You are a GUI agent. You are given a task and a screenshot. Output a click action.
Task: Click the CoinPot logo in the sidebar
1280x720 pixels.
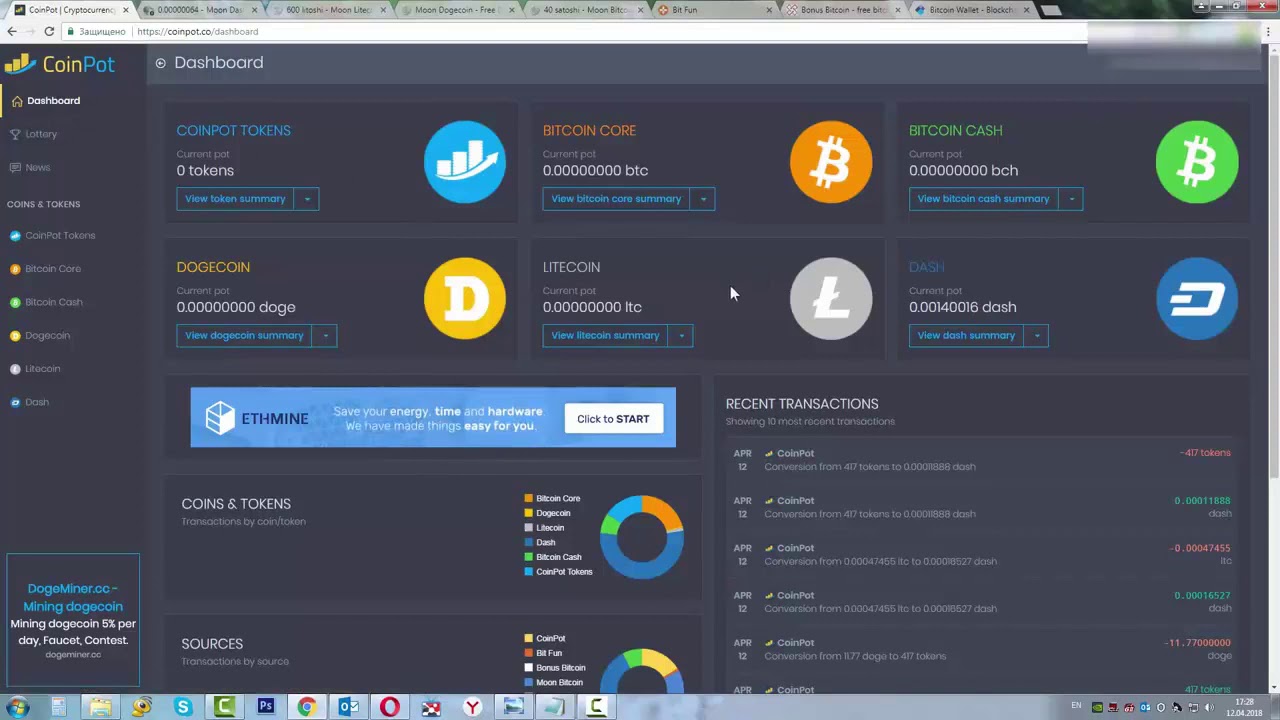coord(60,65)
